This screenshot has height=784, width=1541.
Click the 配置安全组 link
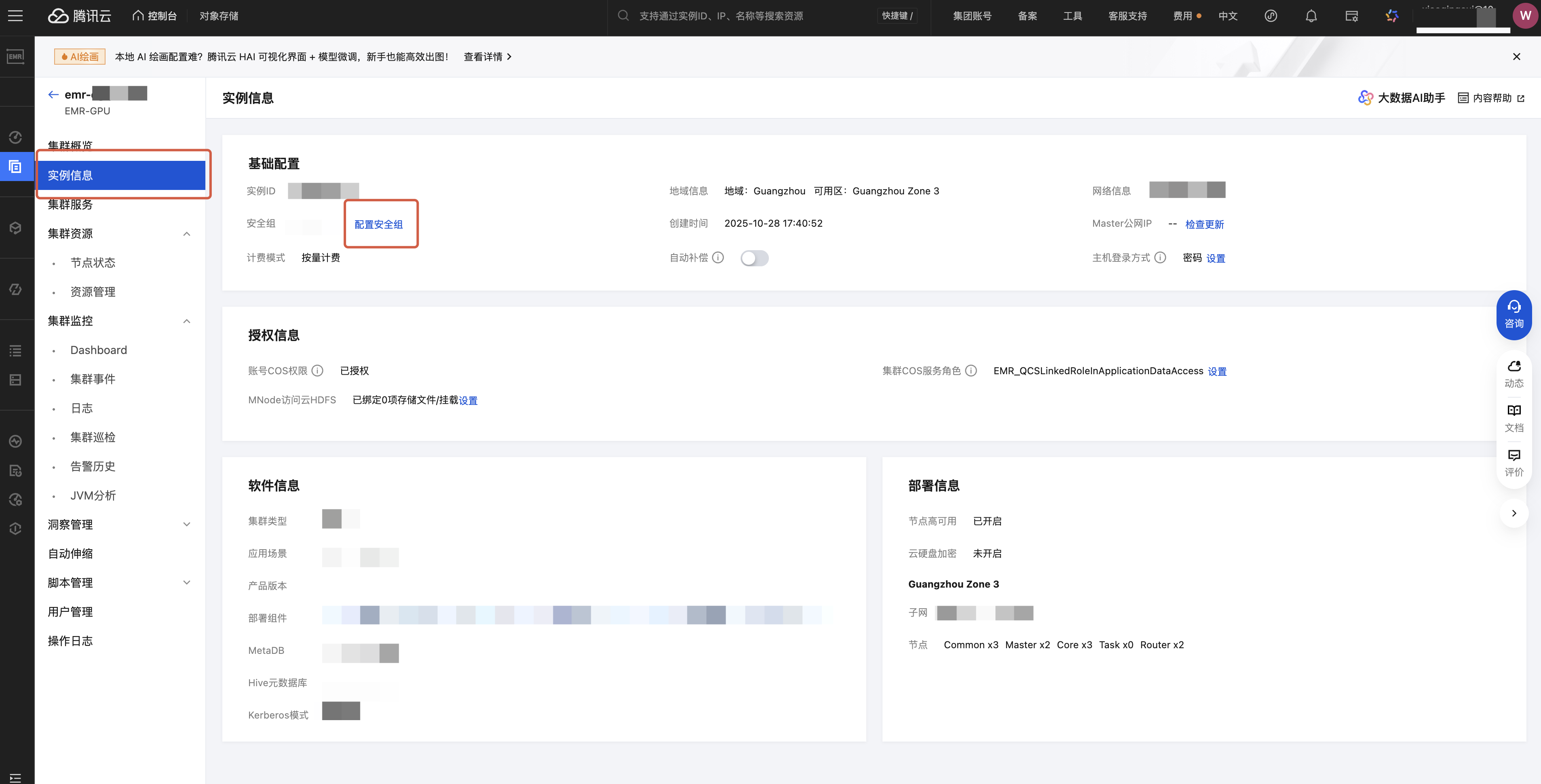pos(379,224)
